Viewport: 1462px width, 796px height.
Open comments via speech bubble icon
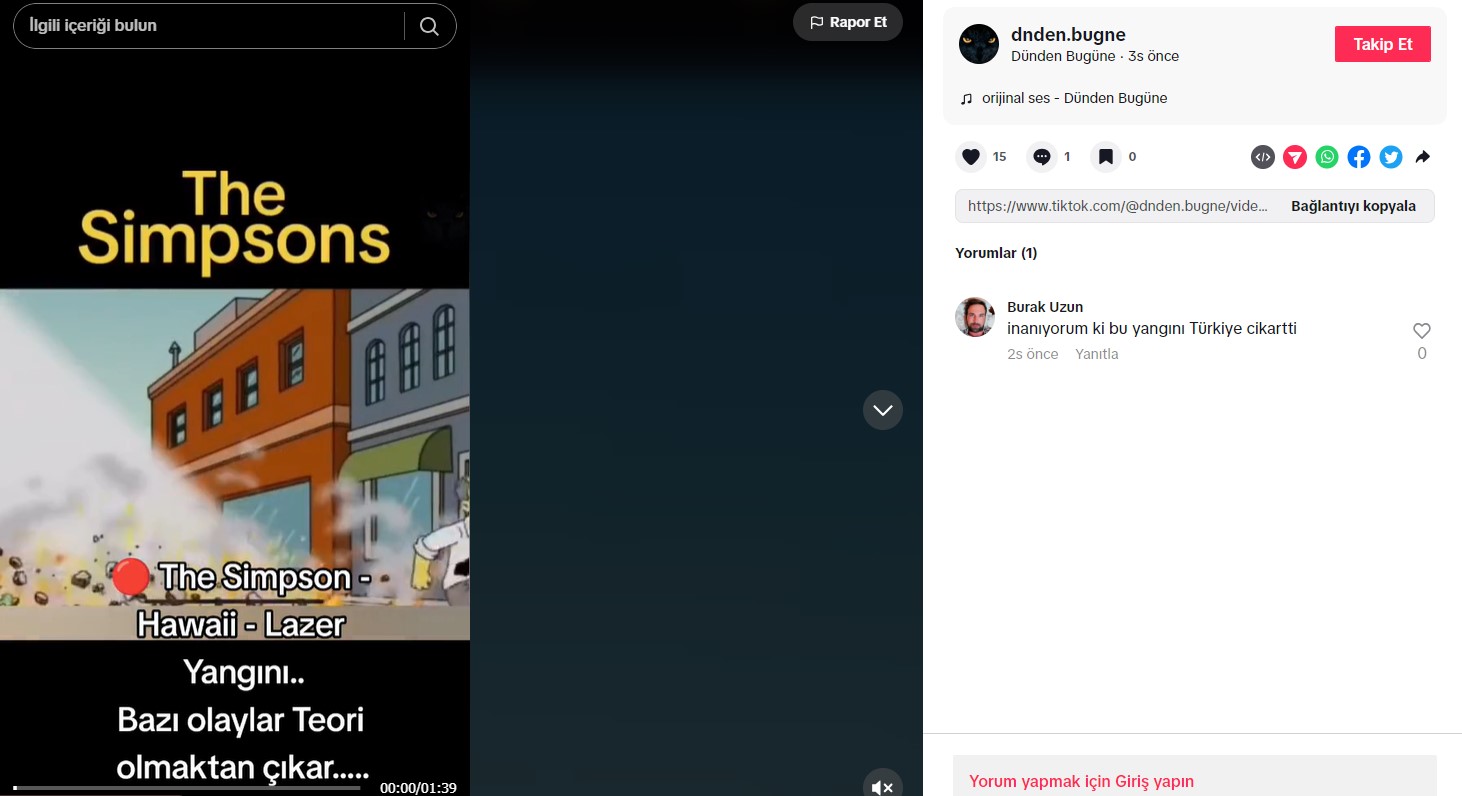1042,157
